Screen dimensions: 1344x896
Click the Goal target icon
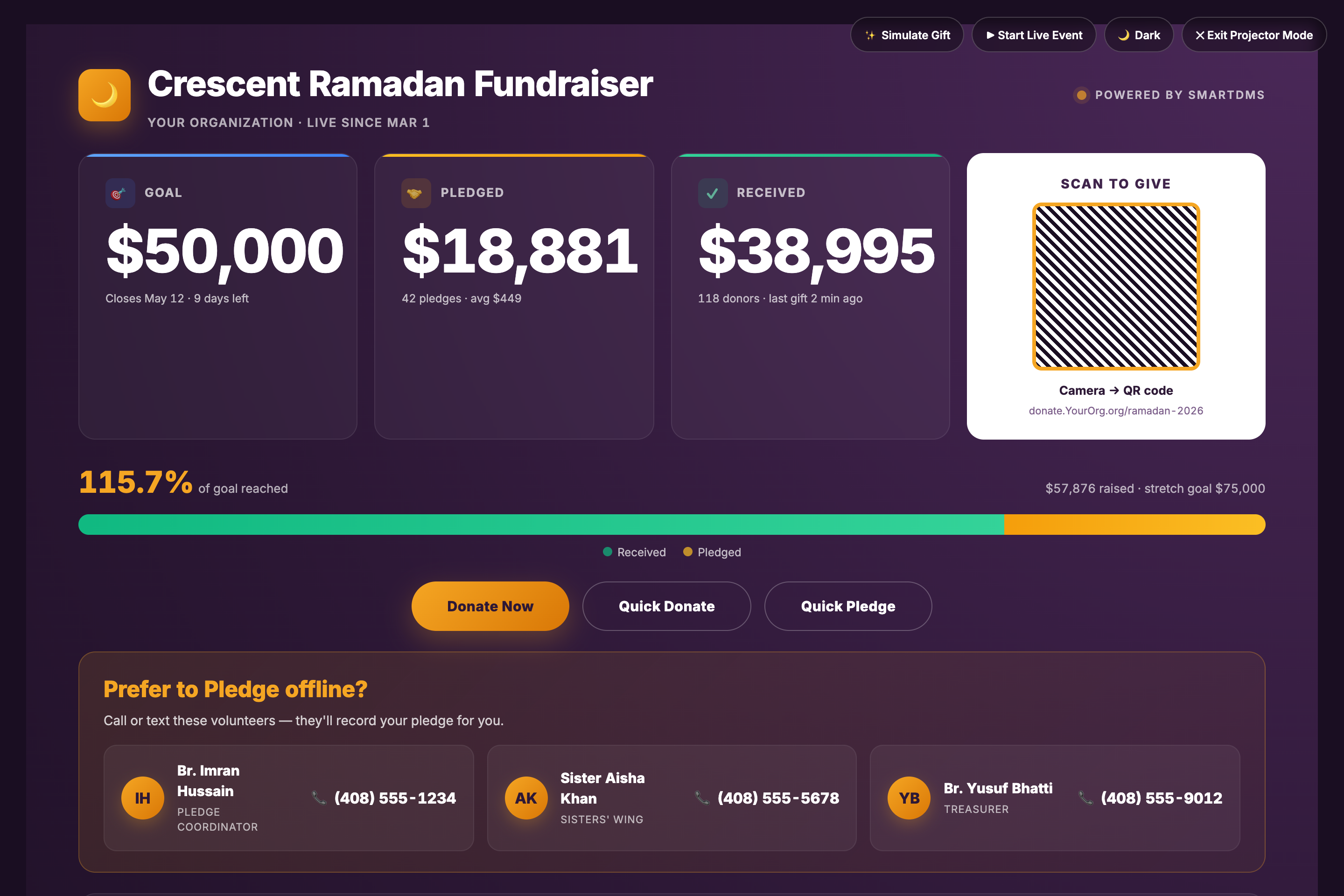[120, 193]
